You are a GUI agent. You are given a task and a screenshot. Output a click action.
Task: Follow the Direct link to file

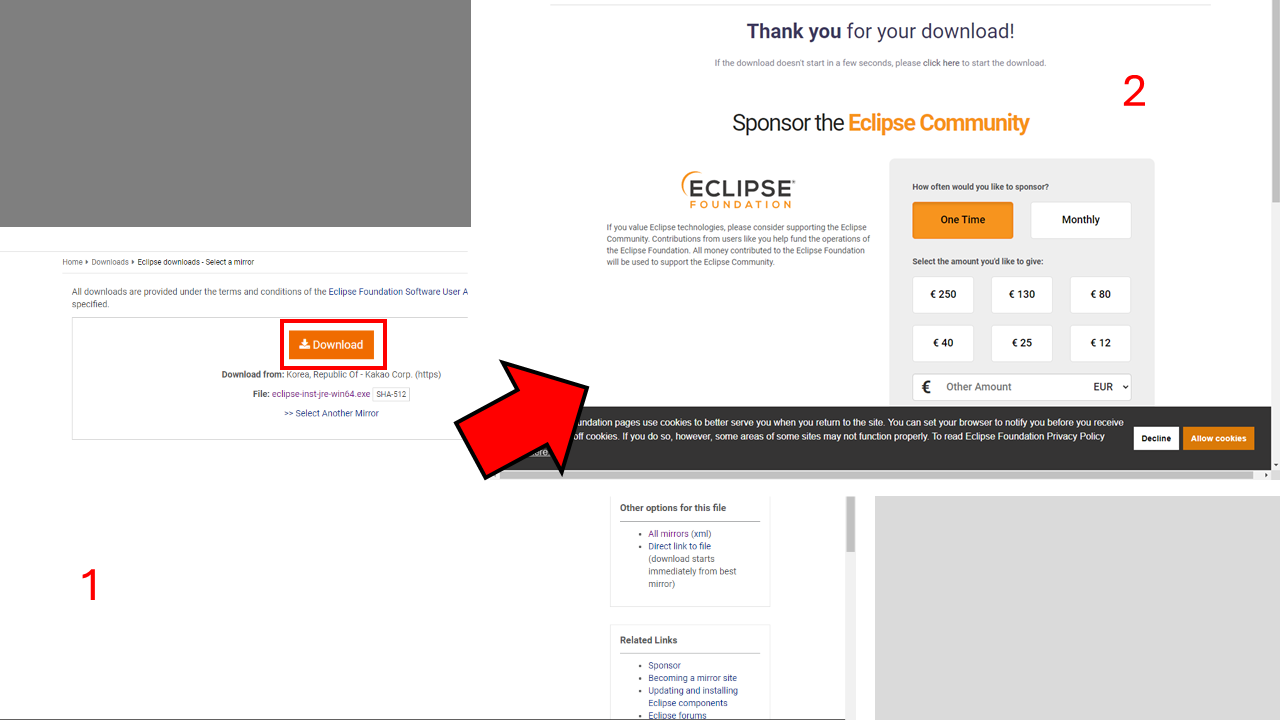coord(680,546)
